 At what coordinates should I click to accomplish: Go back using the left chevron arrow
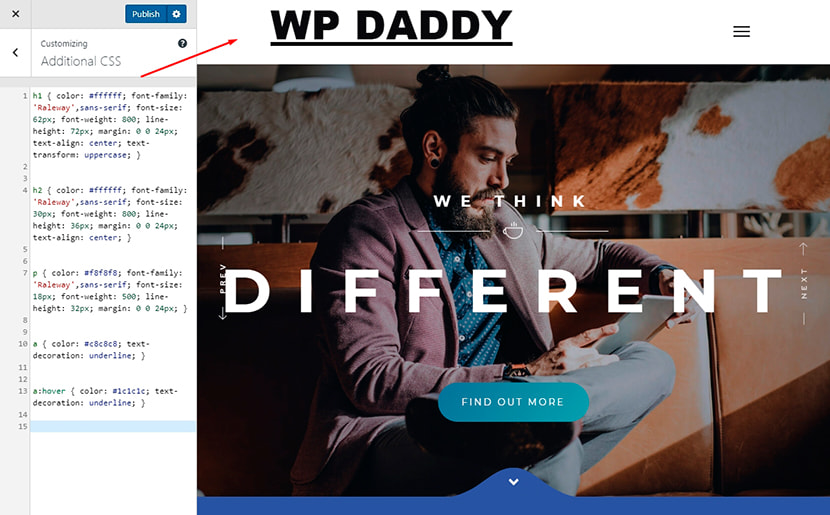click(15, 52)
